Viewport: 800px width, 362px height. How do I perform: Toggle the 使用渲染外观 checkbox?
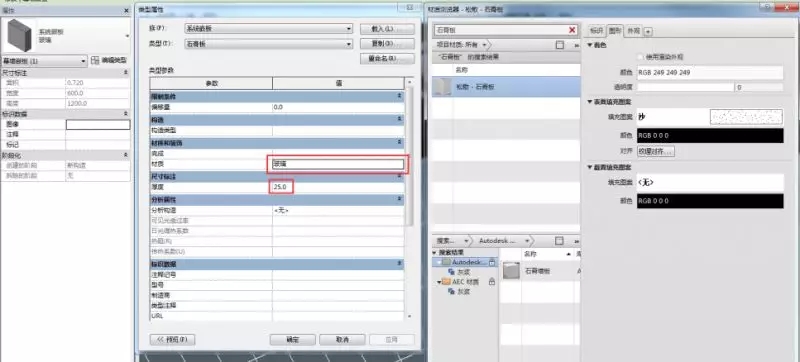tap(641, 57)
